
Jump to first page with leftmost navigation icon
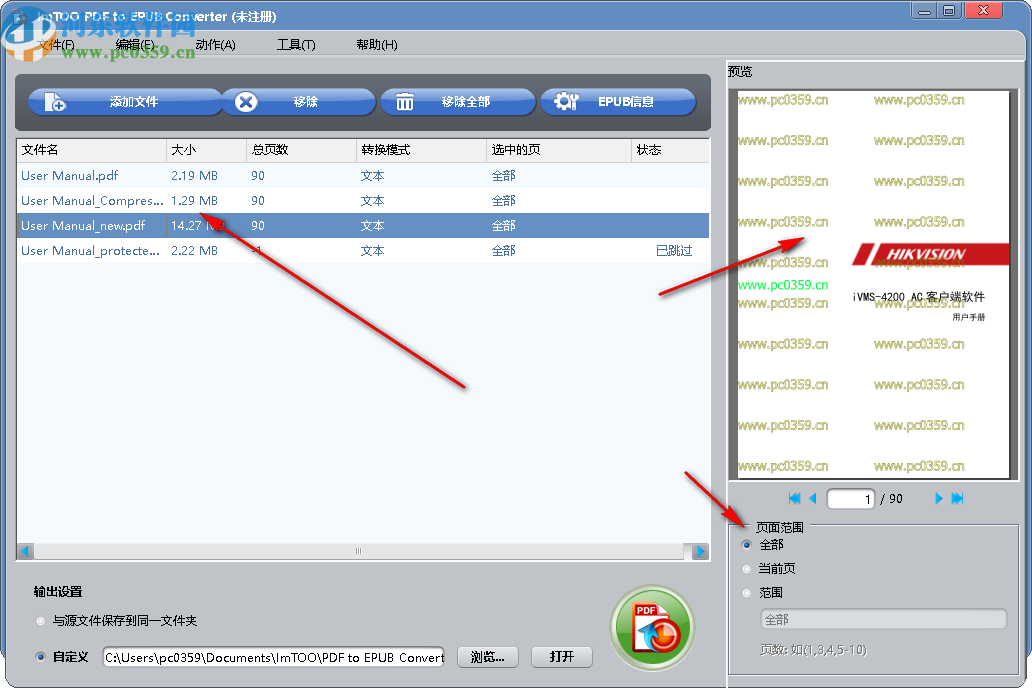[x=794, y=498]
